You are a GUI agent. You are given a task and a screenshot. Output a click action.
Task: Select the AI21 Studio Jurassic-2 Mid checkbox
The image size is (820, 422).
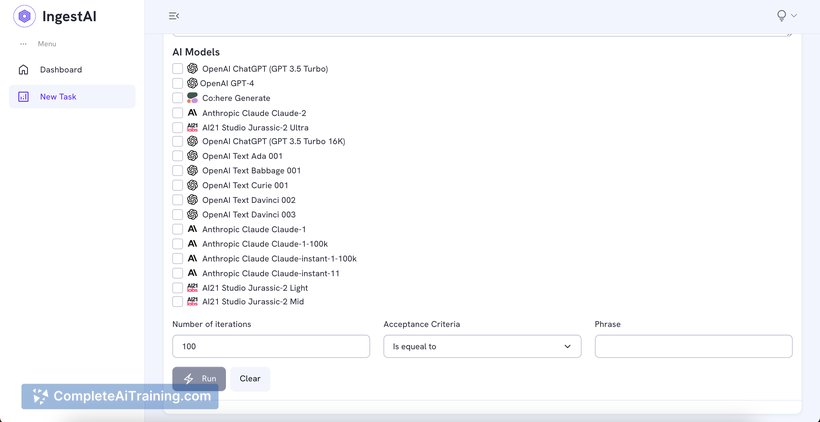[178, 302]
